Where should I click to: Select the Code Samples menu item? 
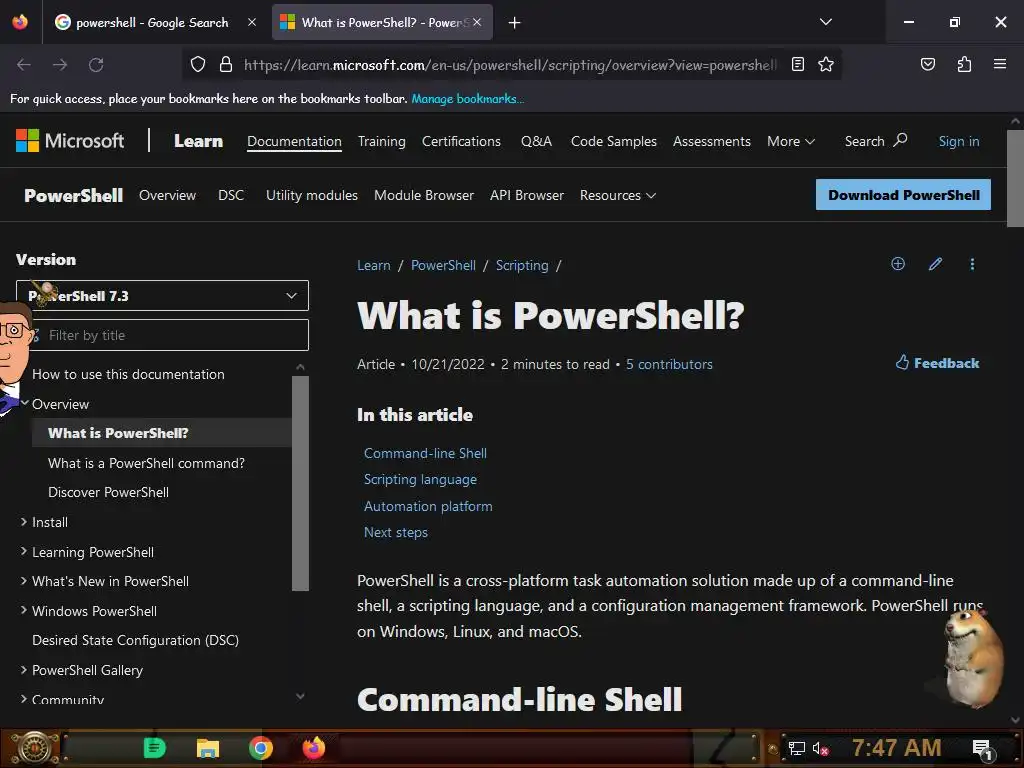[x=614, y=141]
